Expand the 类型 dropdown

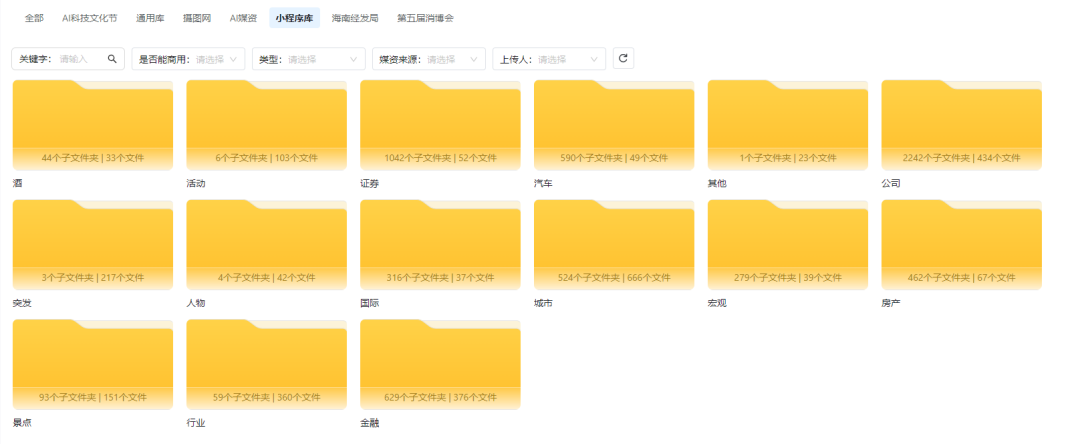tap(309, 59)
